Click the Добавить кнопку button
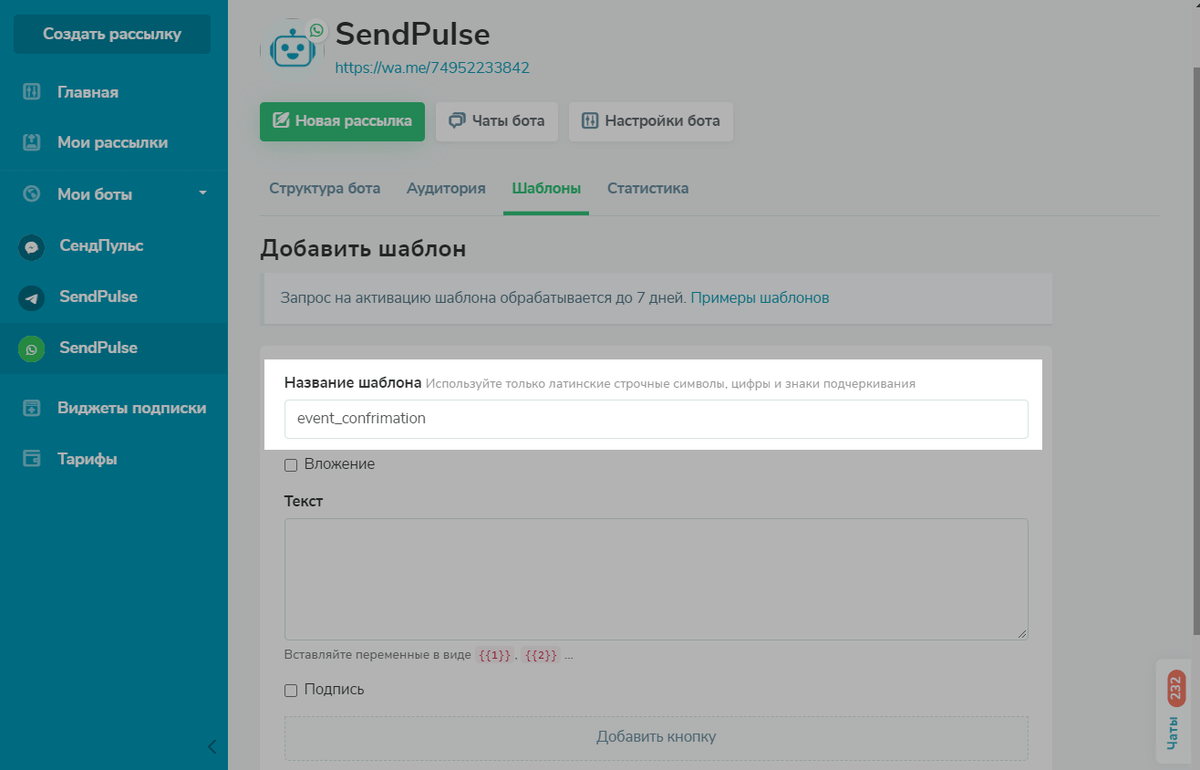This screenshot has height=770, width=1200. (x=656, y=737)
